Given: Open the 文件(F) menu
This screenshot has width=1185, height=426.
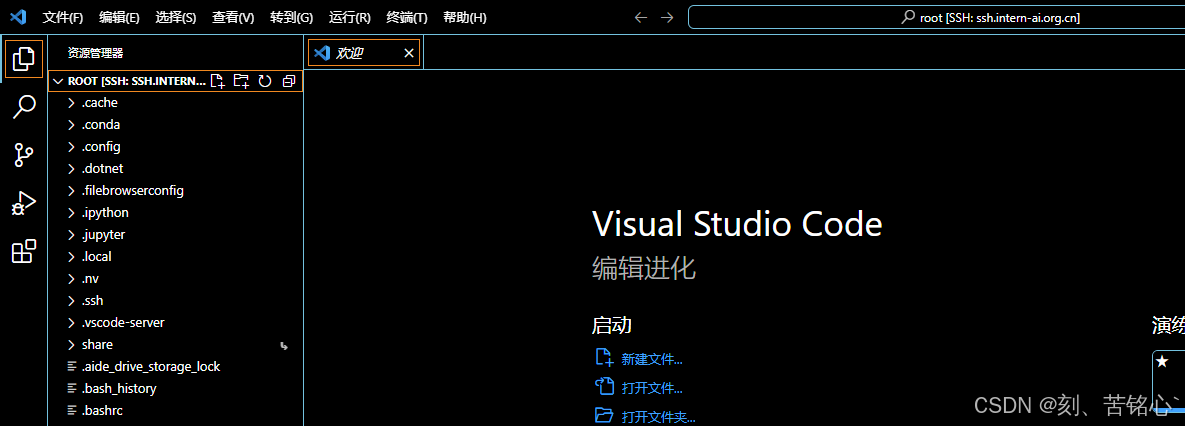Looking at the screenshot, I should [63, 17].
